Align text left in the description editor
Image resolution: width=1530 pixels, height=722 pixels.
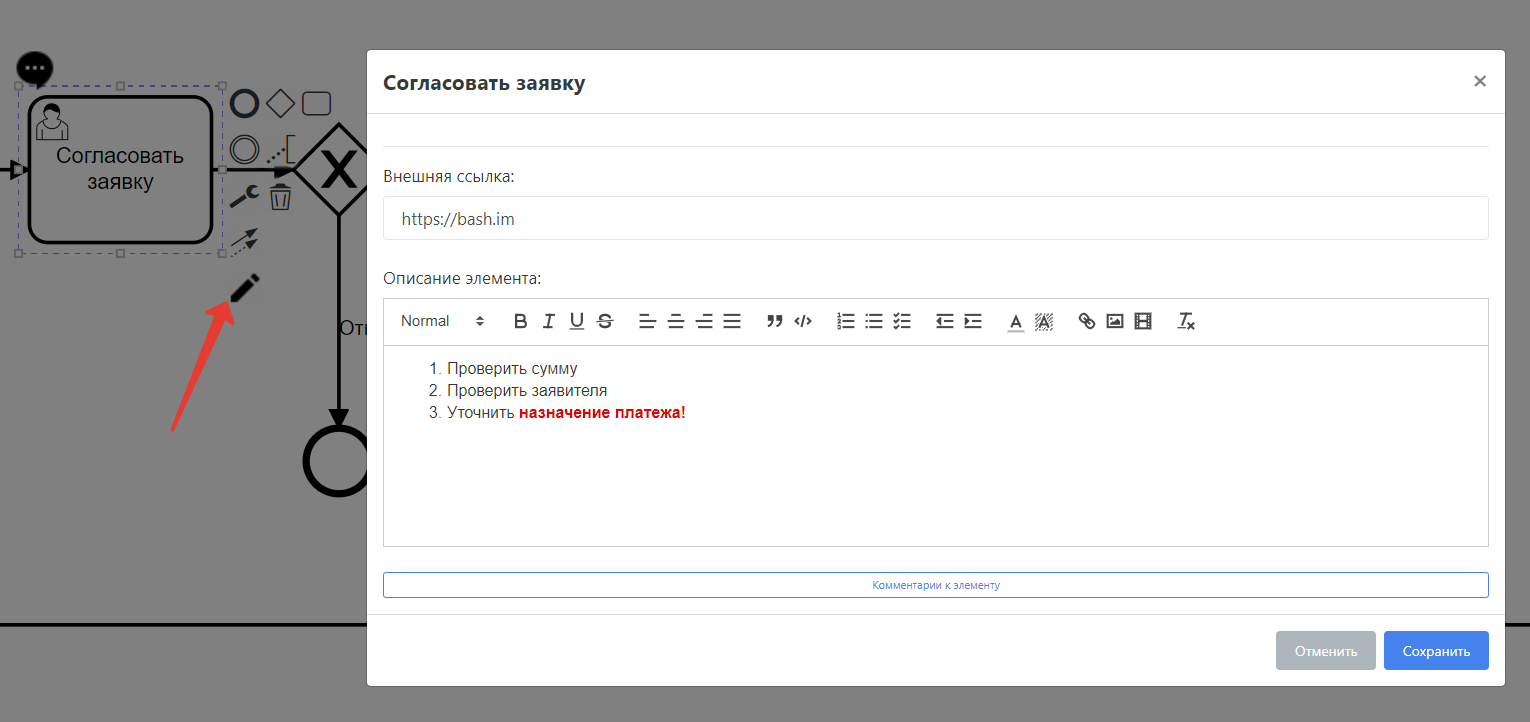coord(647,321)
